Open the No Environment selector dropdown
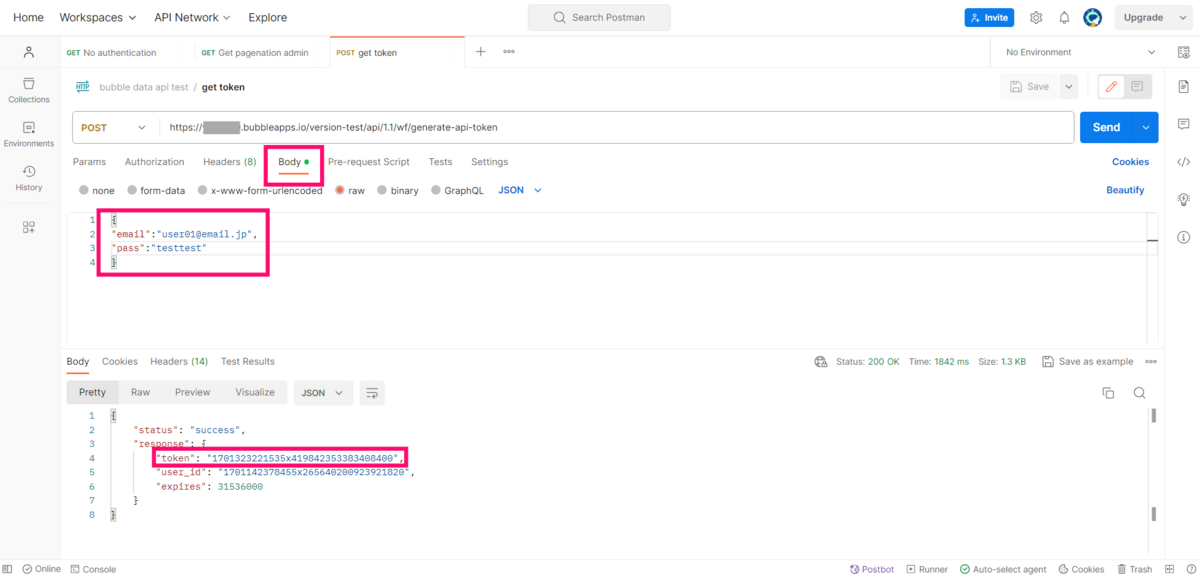Viewport: 1200px width, 575px height. pos(1080,52)
